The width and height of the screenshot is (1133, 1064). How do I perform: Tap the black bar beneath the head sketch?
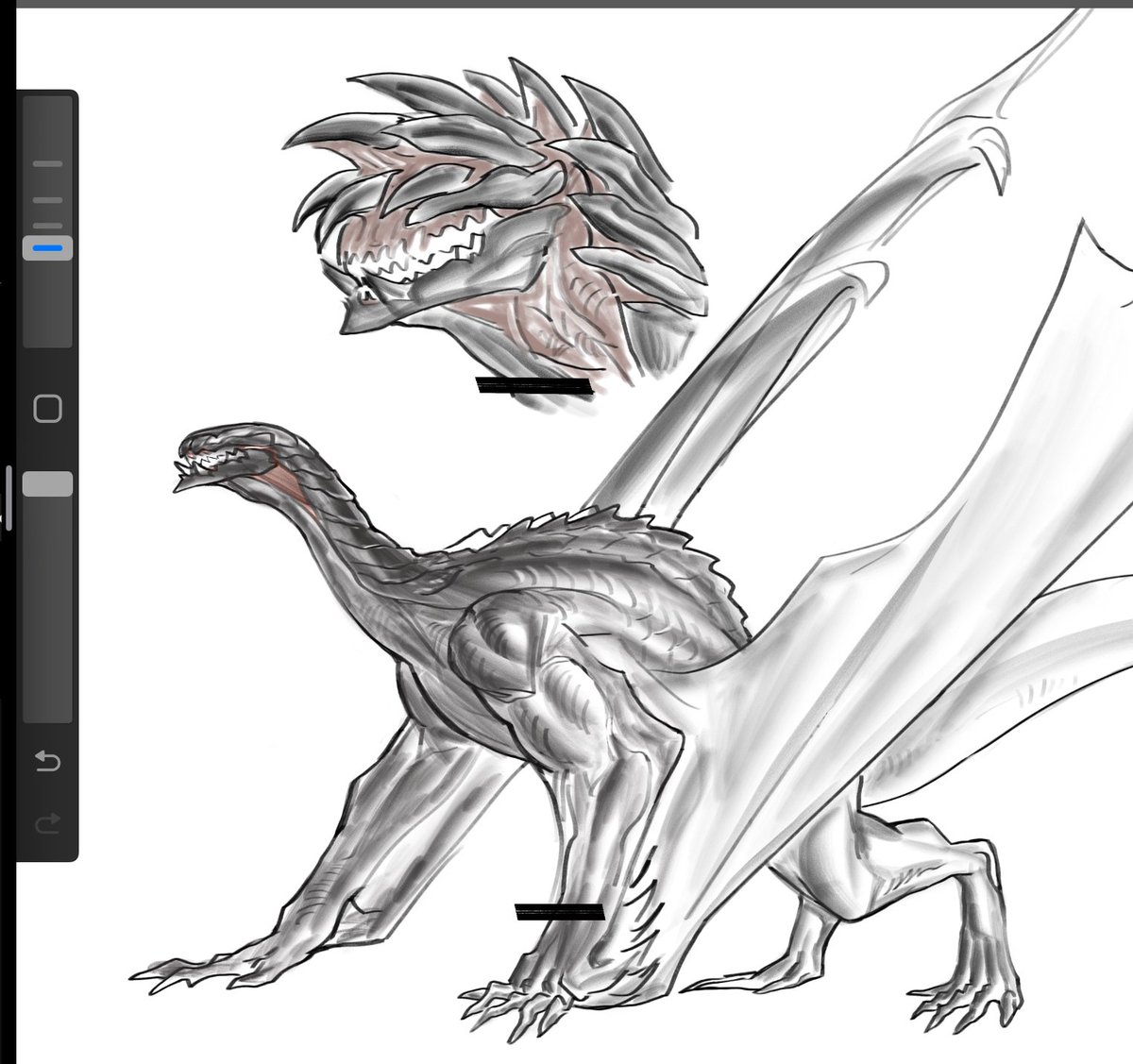pyautogui.click(x=534, y=384)
